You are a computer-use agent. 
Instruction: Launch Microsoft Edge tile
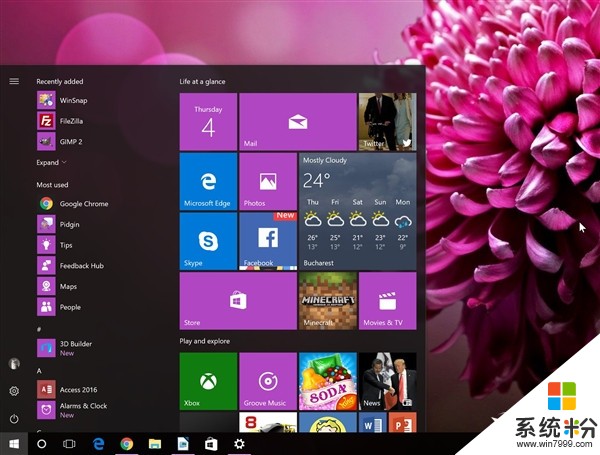click(208, 181)
